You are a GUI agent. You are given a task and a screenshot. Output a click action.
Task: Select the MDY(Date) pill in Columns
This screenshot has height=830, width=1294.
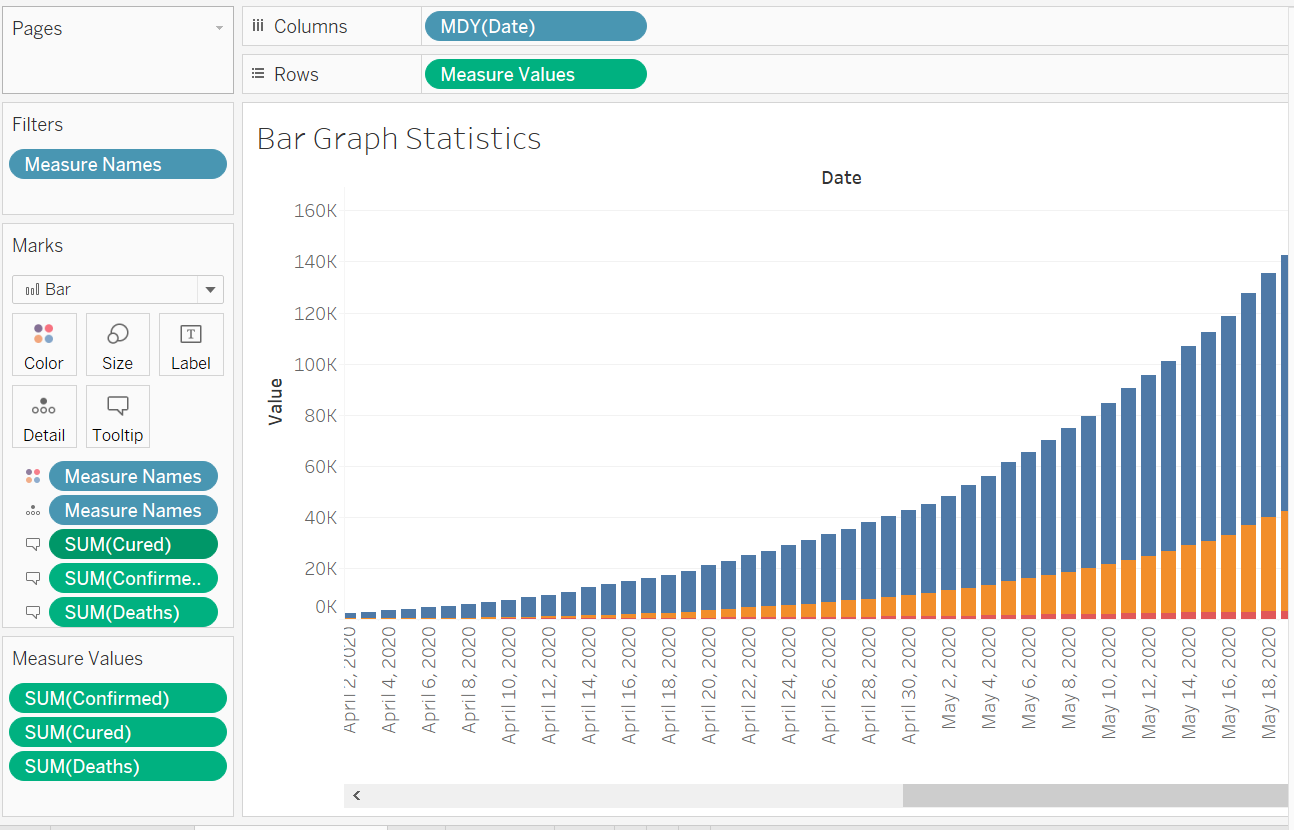535,27
